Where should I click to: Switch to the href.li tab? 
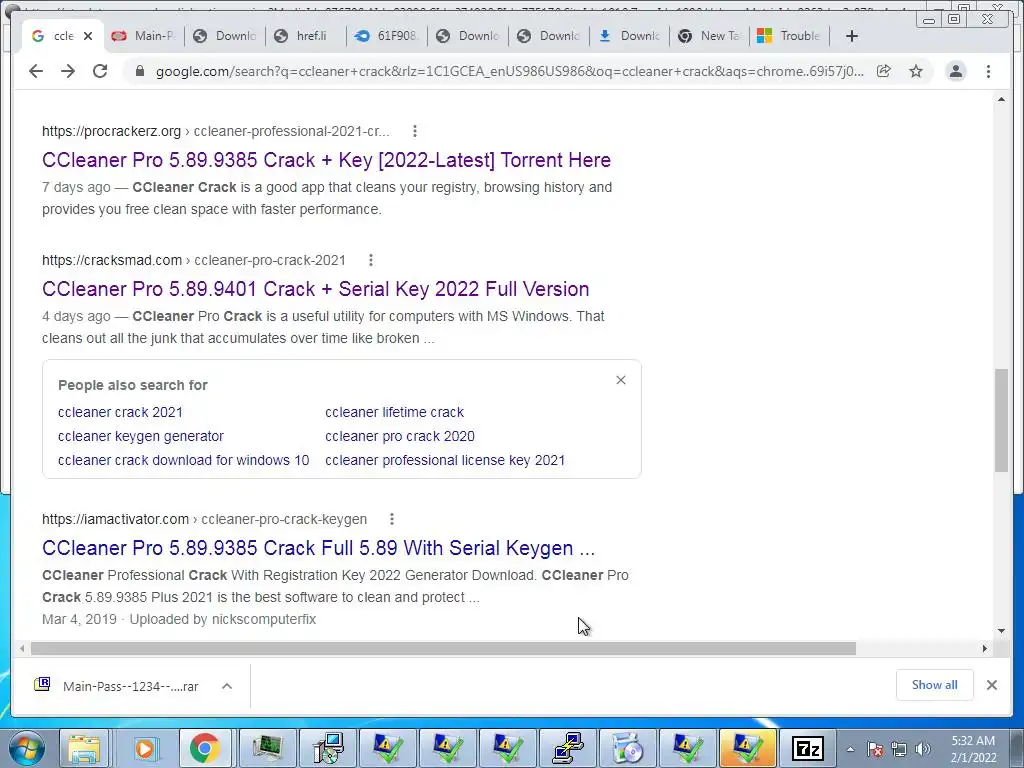pos(306,36)
